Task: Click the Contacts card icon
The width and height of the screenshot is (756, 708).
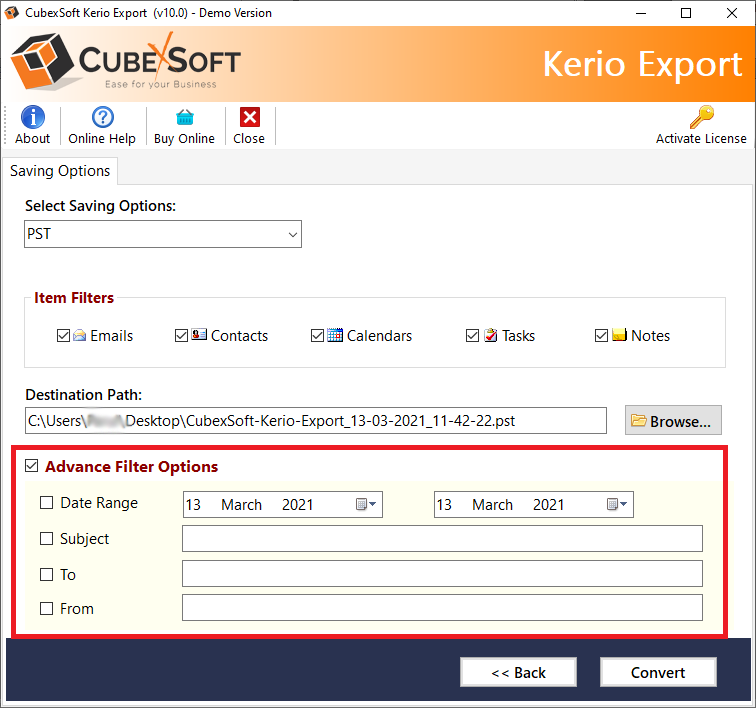Action: [x=199, y=334]
